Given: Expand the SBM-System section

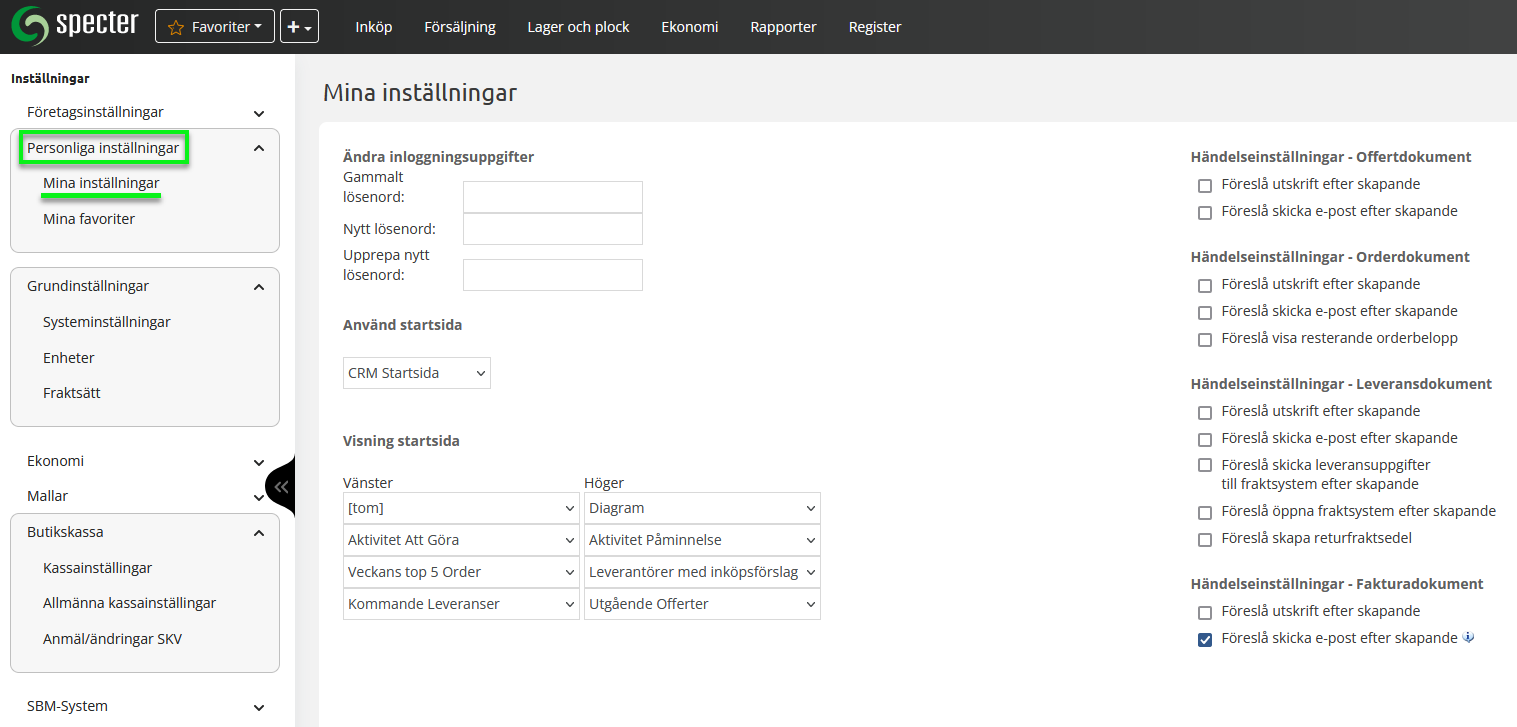Looking at the screenshot, I should coord(259,707).
